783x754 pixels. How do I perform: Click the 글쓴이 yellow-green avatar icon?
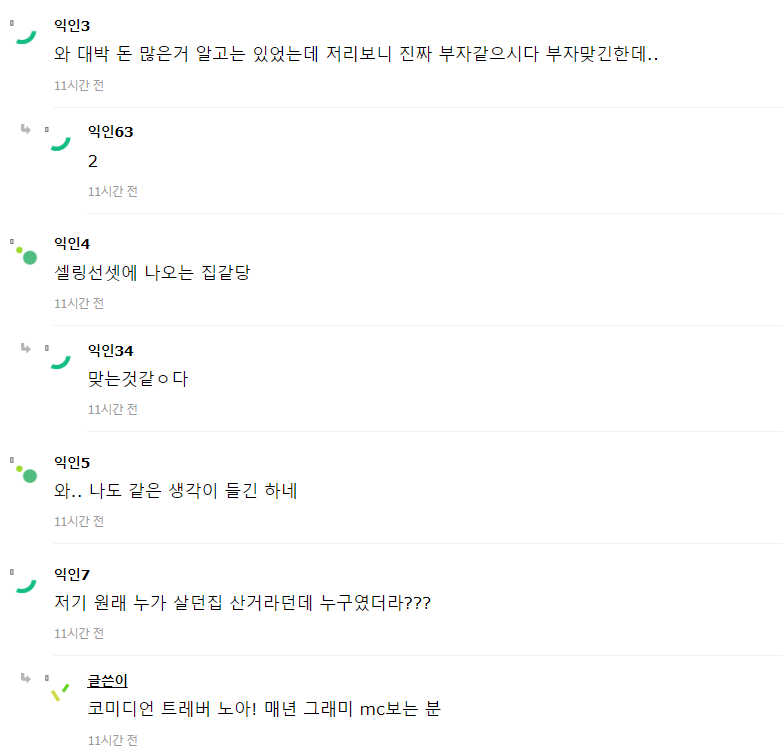click(60, 690)
